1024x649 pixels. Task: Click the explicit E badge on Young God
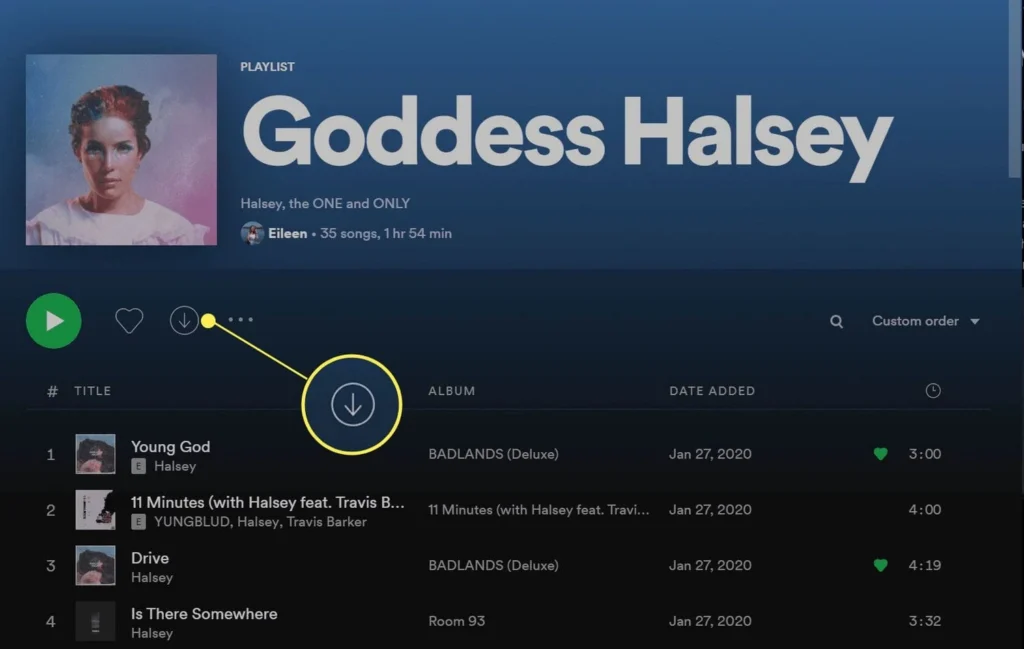[x=138, y=466]
